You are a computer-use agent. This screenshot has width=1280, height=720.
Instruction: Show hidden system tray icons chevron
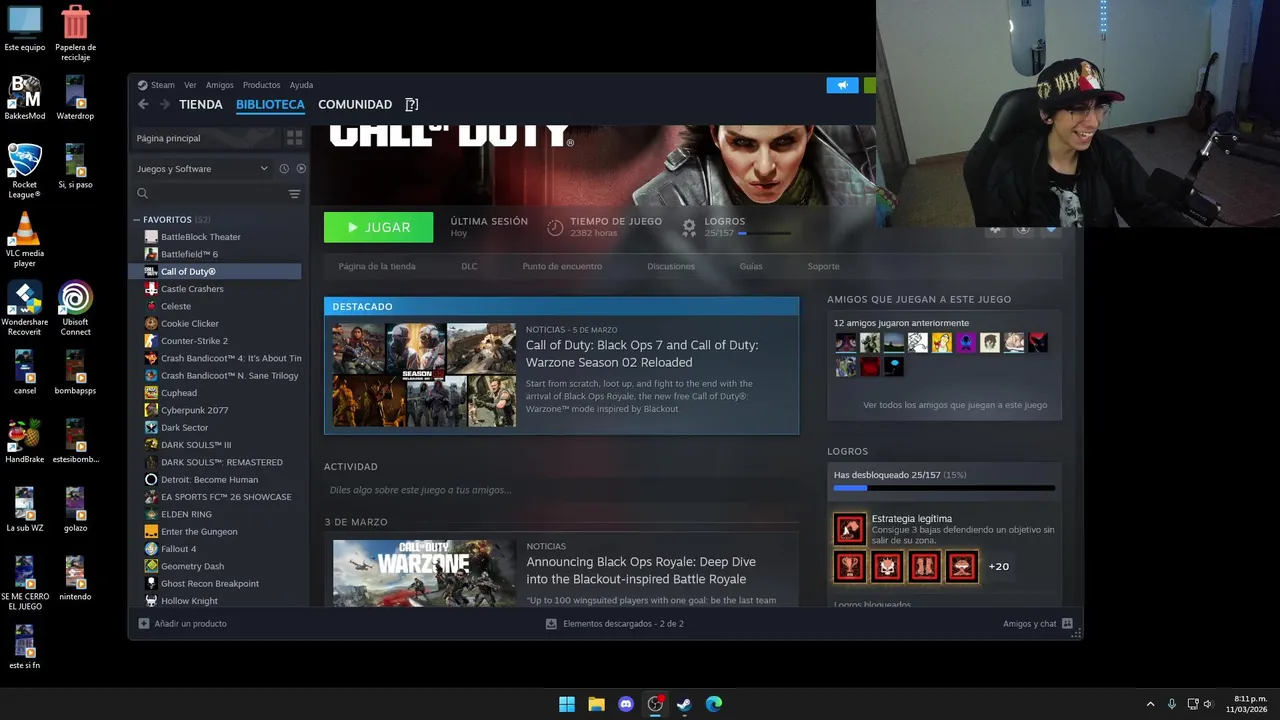[1150, 704]
